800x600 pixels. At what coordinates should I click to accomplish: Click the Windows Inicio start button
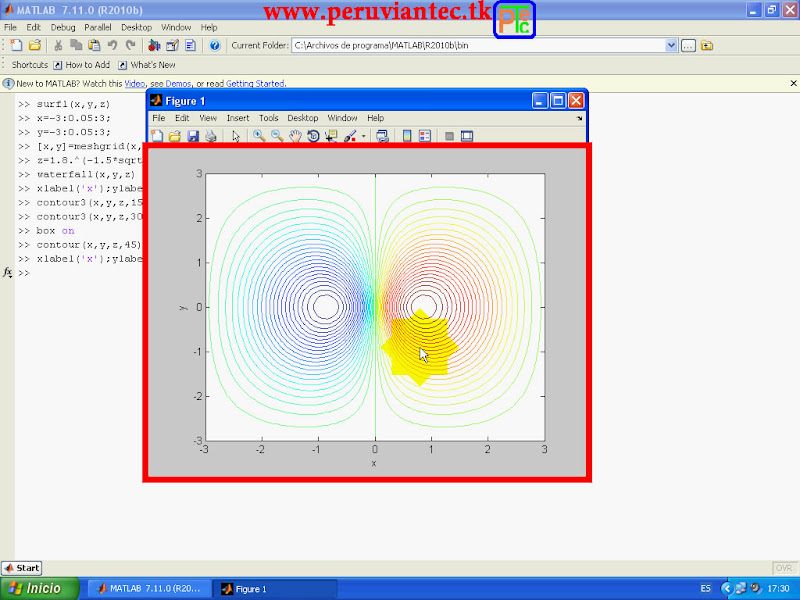(x=40, y=588)
